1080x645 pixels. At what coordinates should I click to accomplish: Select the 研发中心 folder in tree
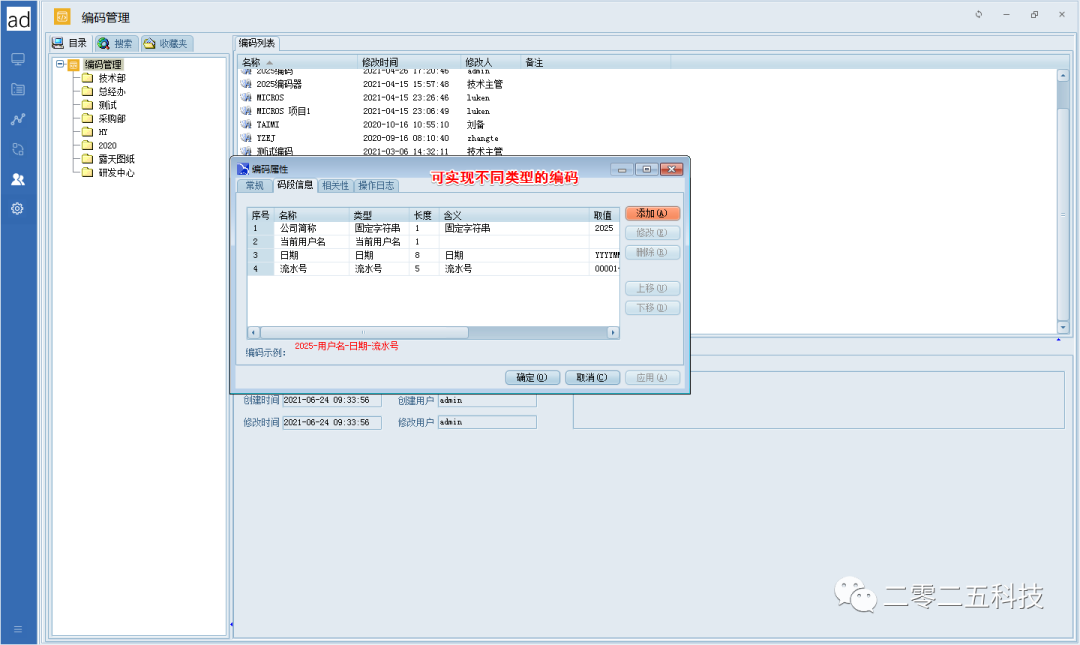coord(115,172)
